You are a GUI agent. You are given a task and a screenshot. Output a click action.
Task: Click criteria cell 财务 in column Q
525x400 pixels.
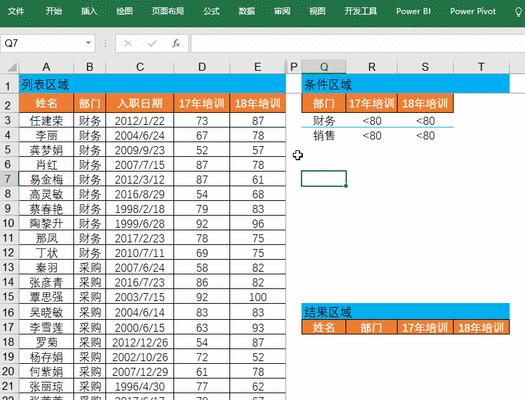coord(324,121)
